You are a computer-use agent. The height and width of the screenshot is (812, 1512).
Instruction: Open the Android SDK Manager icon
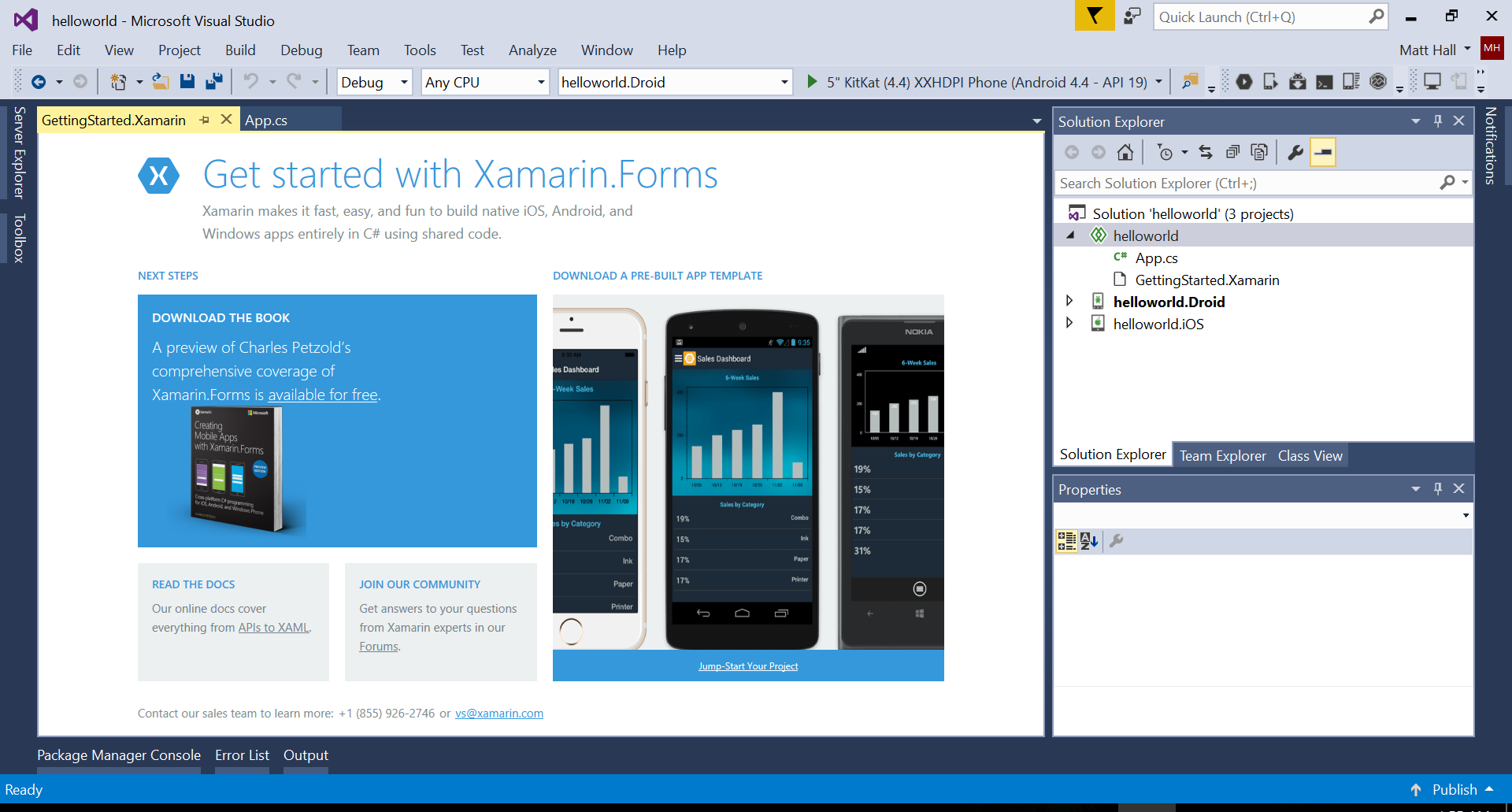1297,81
